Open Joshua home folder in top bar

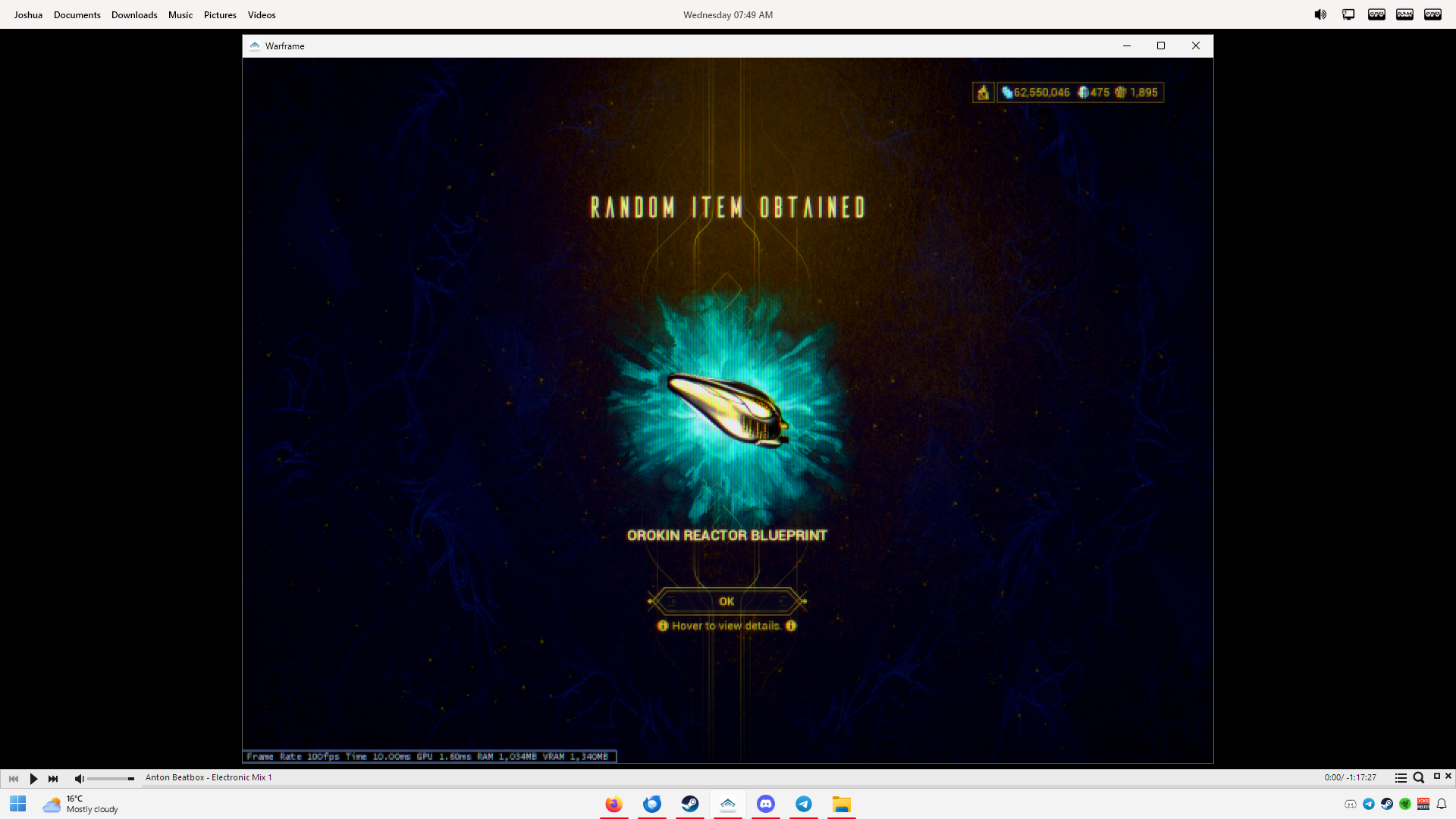(28, 14)
